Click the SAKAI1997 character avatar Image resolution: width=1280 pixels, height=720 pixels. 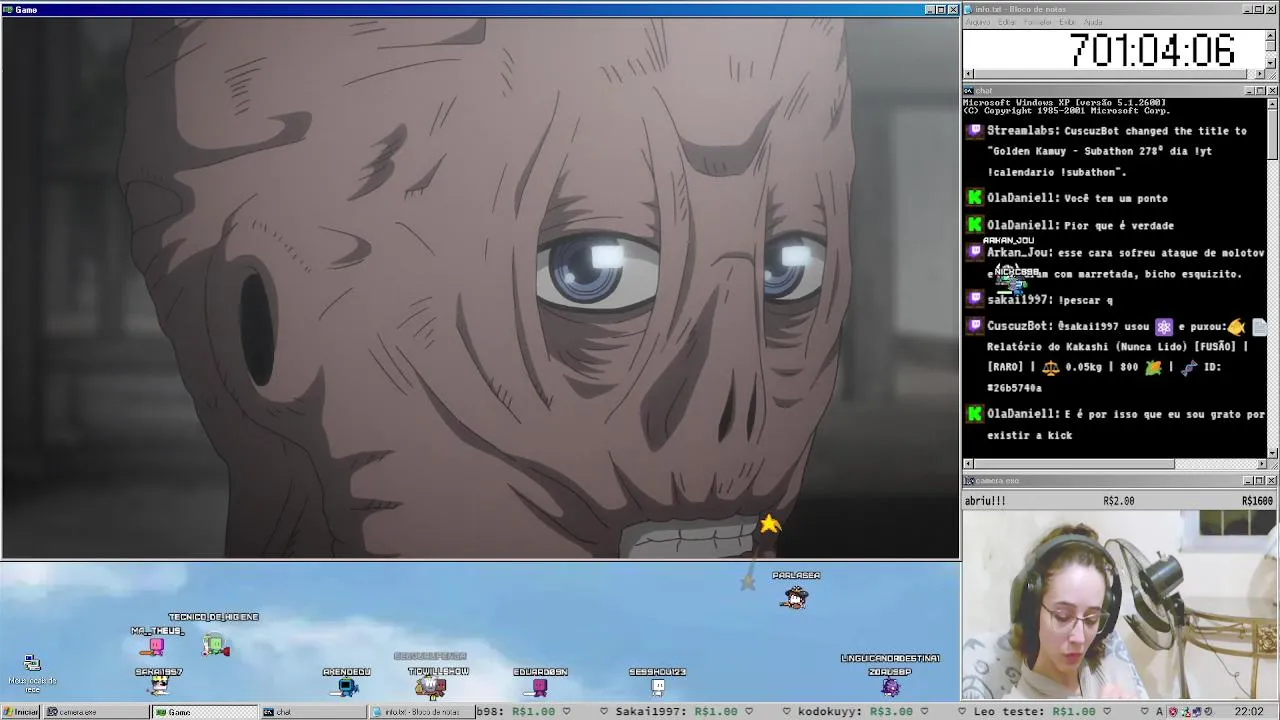point(159,685)
